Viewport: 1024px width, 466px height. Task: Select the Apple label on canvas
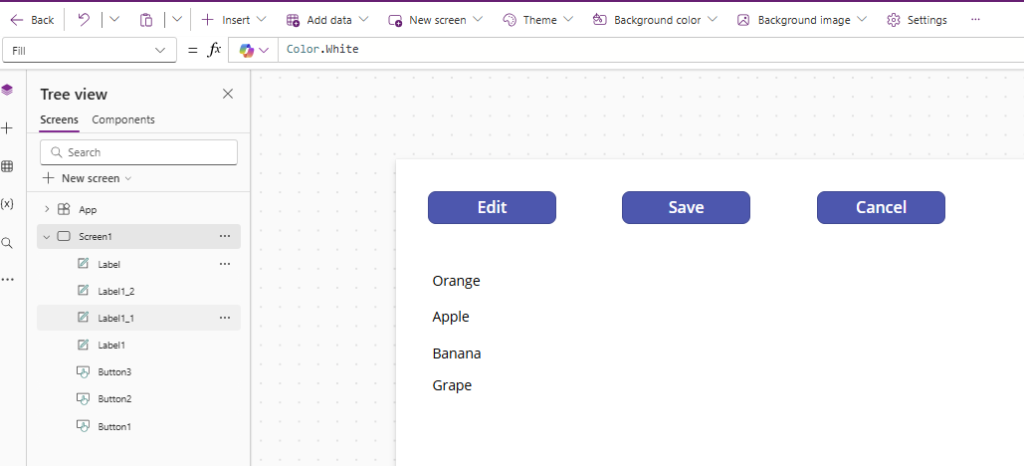click(x=451, y=317)
